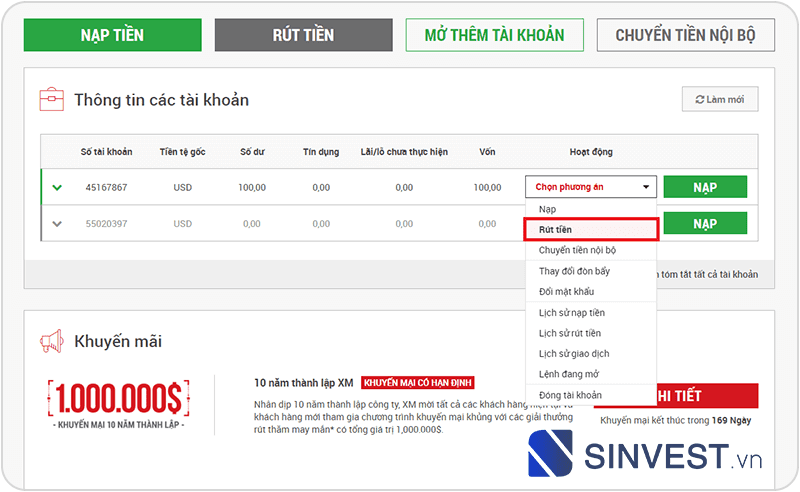Click account number 45167867

coord(106,187)
